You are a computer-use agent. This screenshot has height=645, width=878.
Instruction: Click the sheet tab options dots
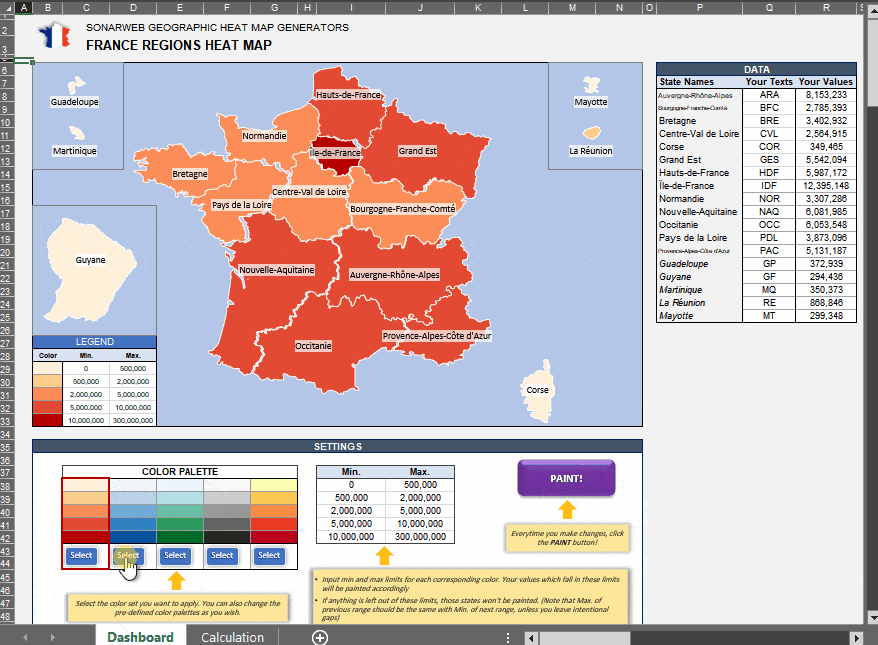(x=508, y=638)
